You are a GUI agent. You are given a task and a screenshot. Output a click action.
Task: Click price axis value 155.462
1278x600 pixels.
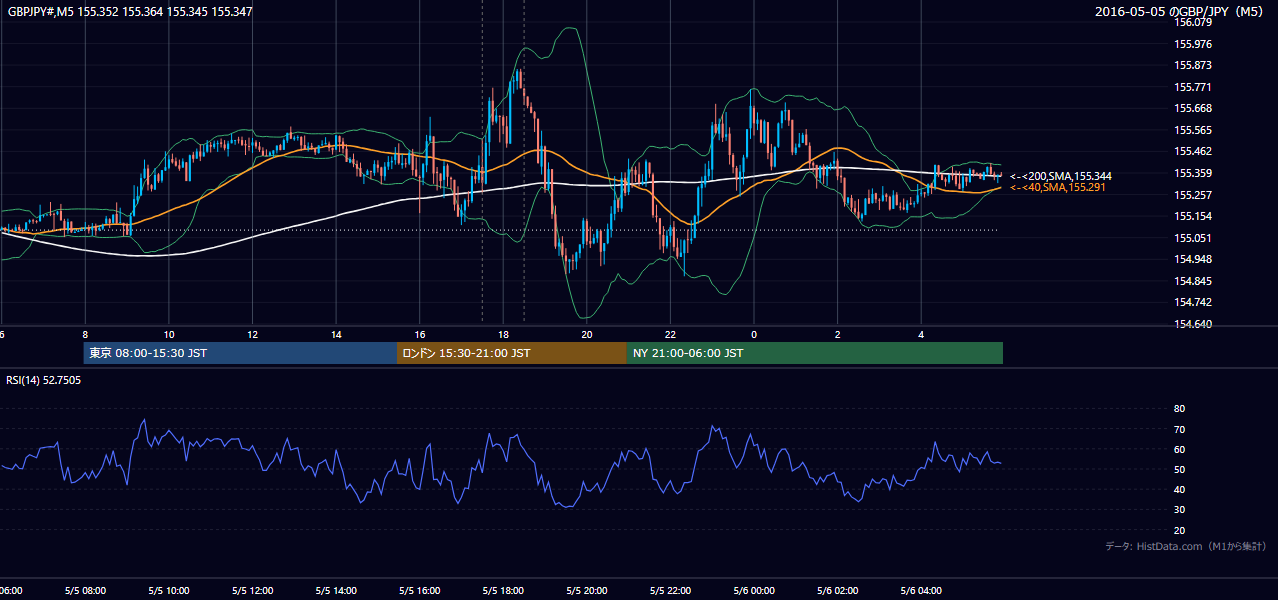(1193, 151)
